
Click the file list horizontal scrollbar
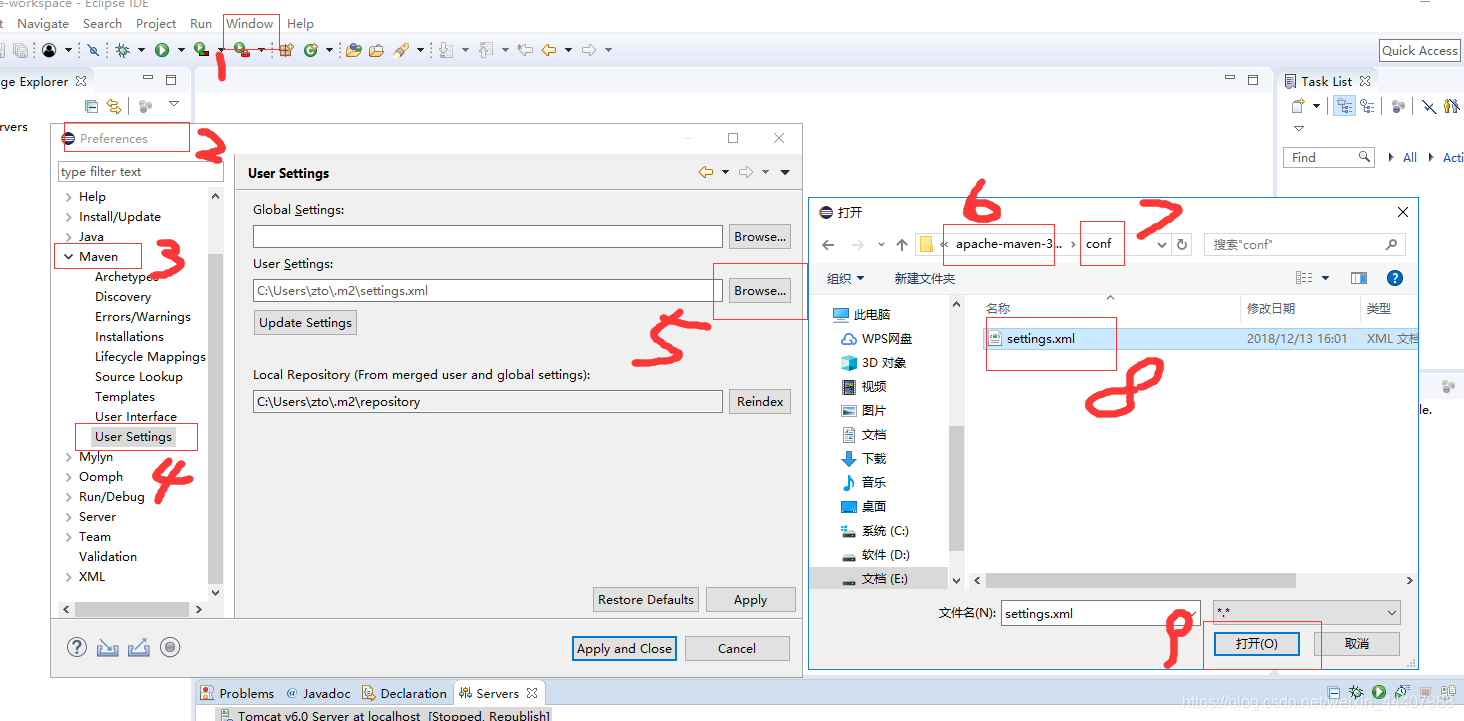click(1140, 581)
